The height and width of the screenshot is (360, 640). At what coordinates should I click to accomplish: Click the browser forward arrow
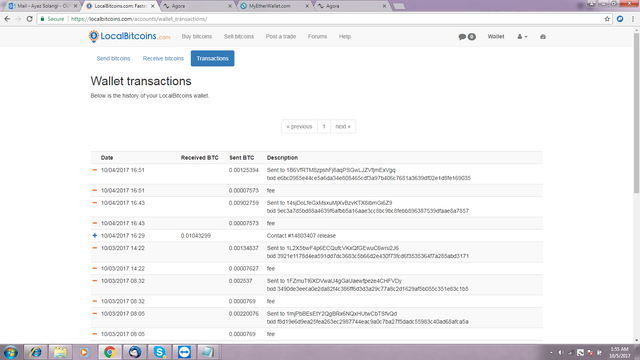pos(18,19)
